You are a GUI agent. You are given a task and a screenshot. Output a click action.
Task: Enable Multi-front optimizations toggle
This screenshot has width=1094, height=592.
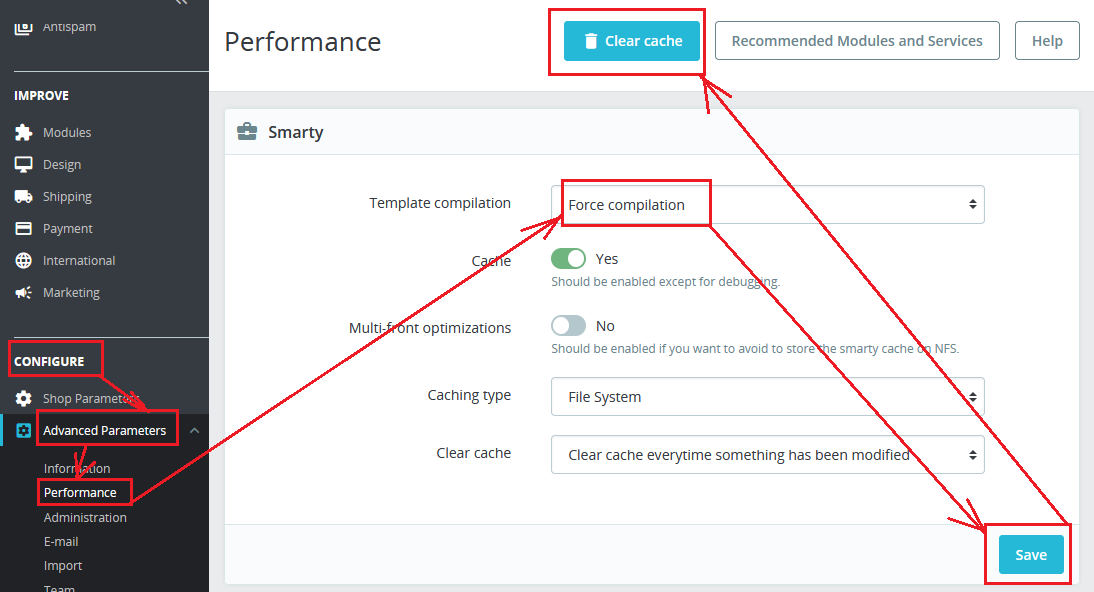568,326
